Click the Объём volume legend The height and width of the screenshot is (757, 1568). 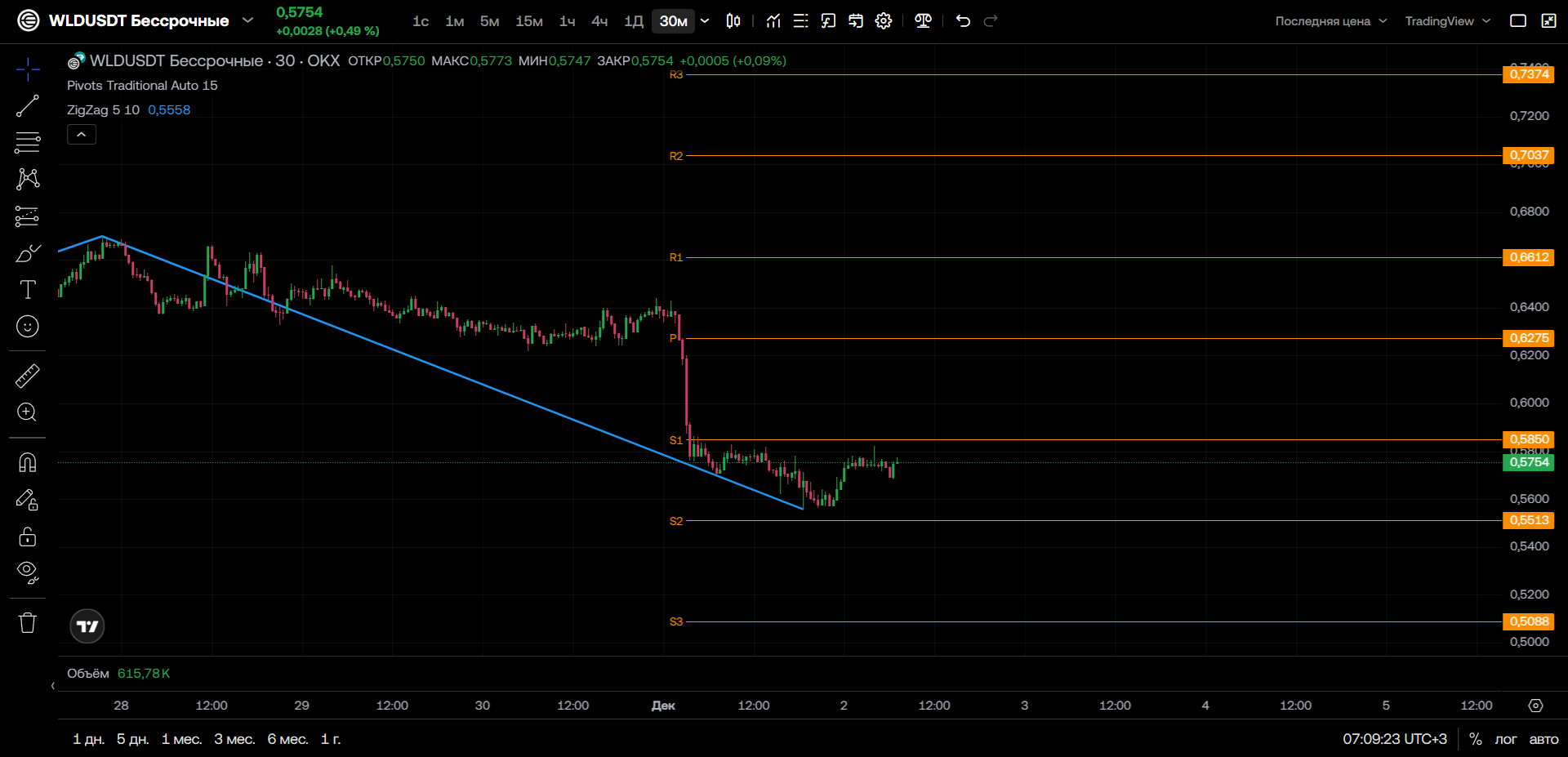(87, 674)
